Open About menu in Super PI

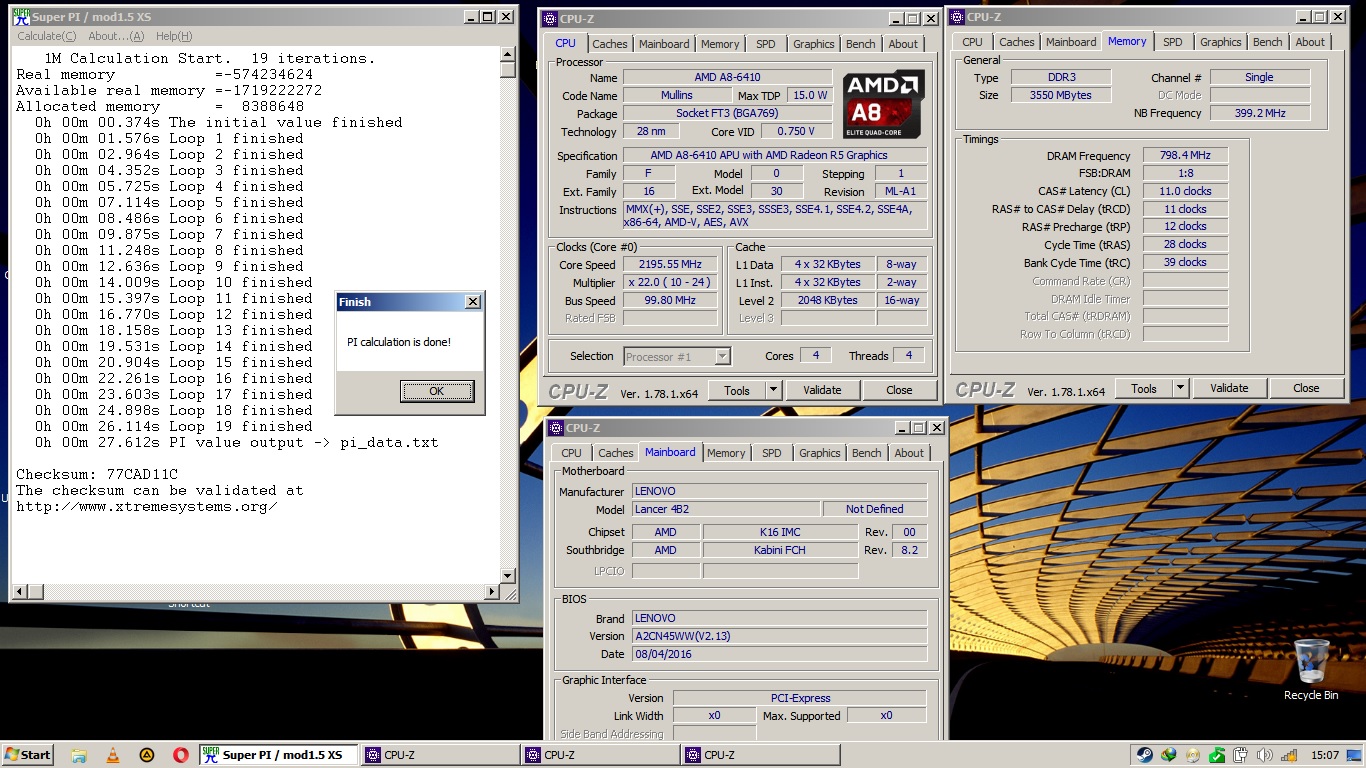click(116, 36)
